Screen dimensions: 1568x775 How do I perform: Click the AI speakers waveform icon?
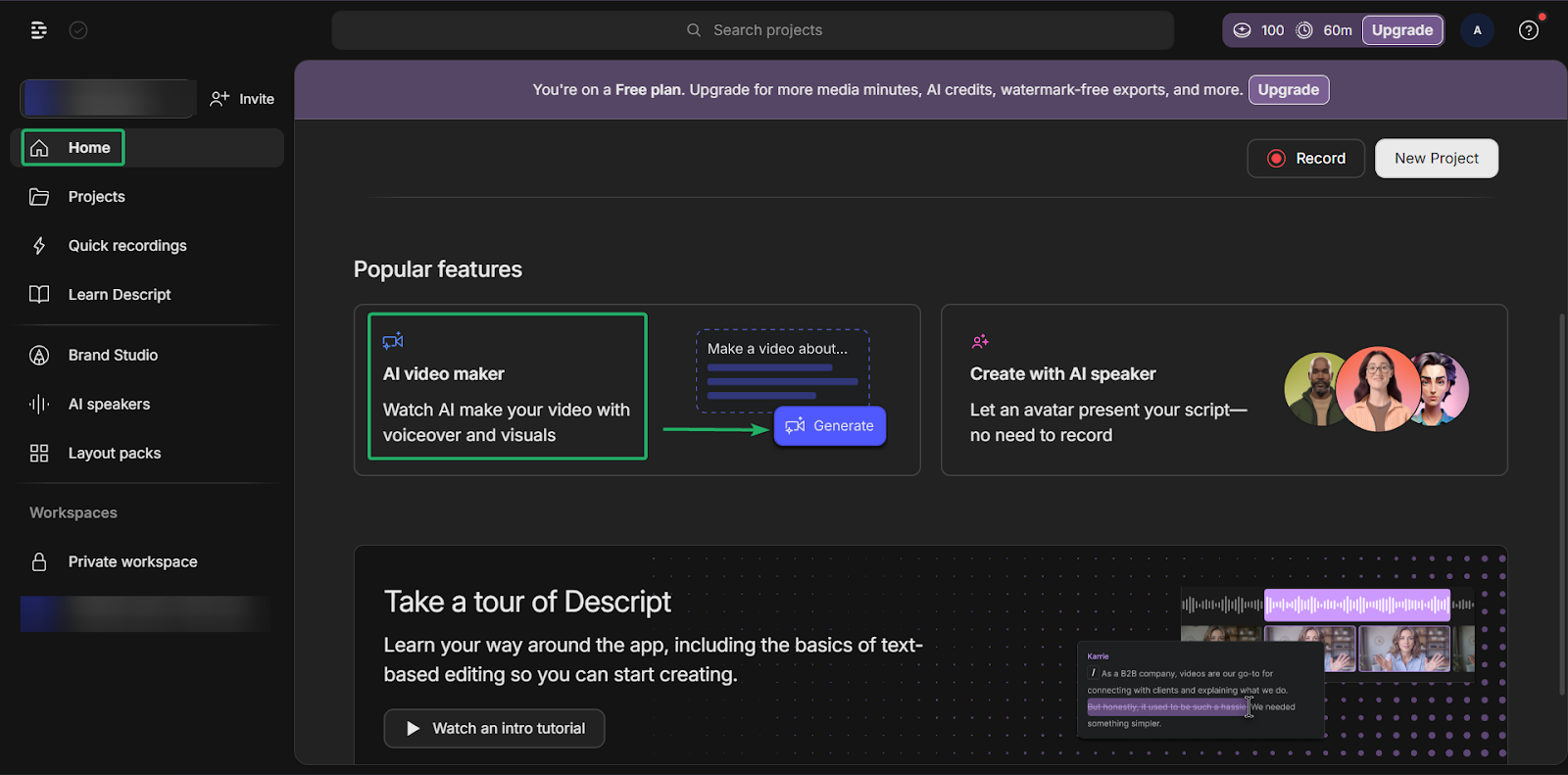coord(39,405)
